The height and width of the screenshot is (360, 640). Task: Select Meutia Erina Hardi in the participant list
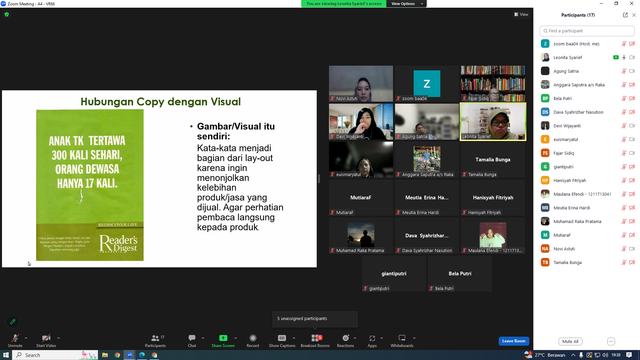[x=587, y=208]
